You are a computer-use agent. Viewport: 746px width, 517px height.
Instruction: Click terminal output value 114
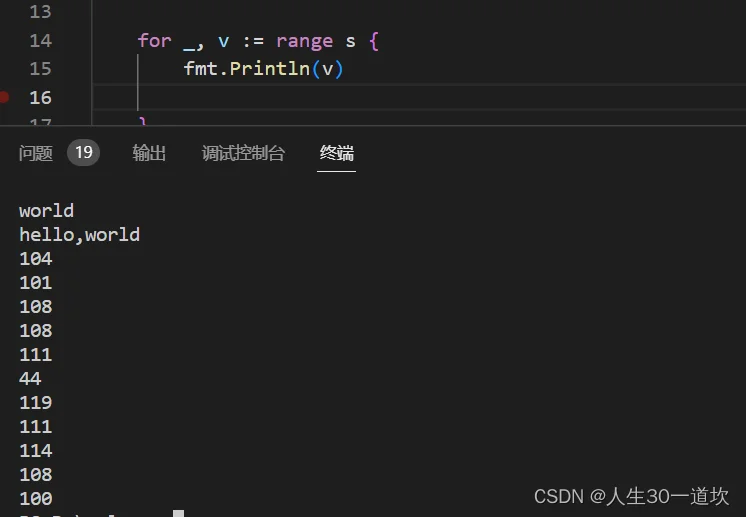pos(36,450)
